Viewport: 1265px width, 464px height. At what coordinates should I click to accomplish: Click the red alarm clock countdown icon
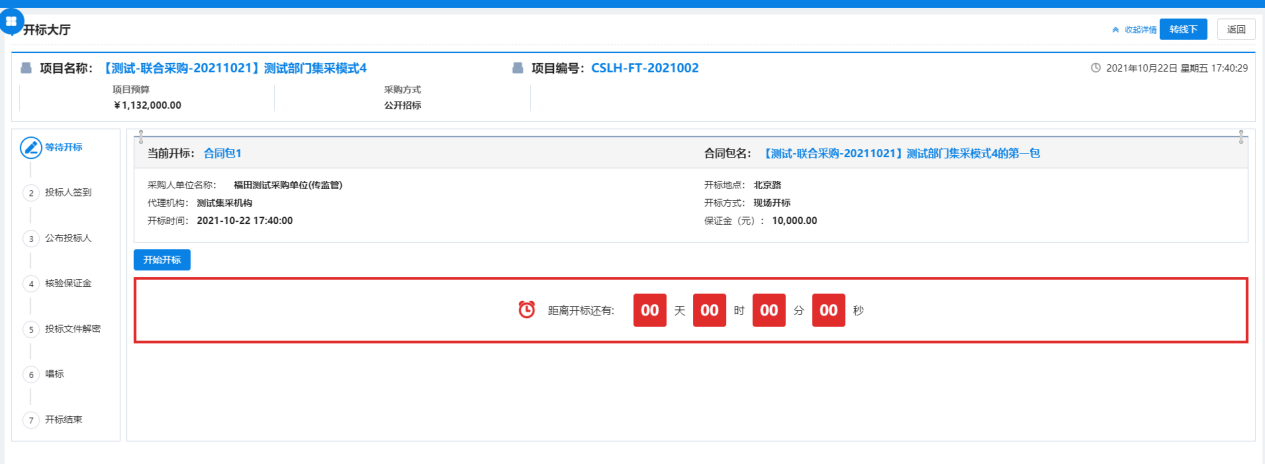[526, 310]
